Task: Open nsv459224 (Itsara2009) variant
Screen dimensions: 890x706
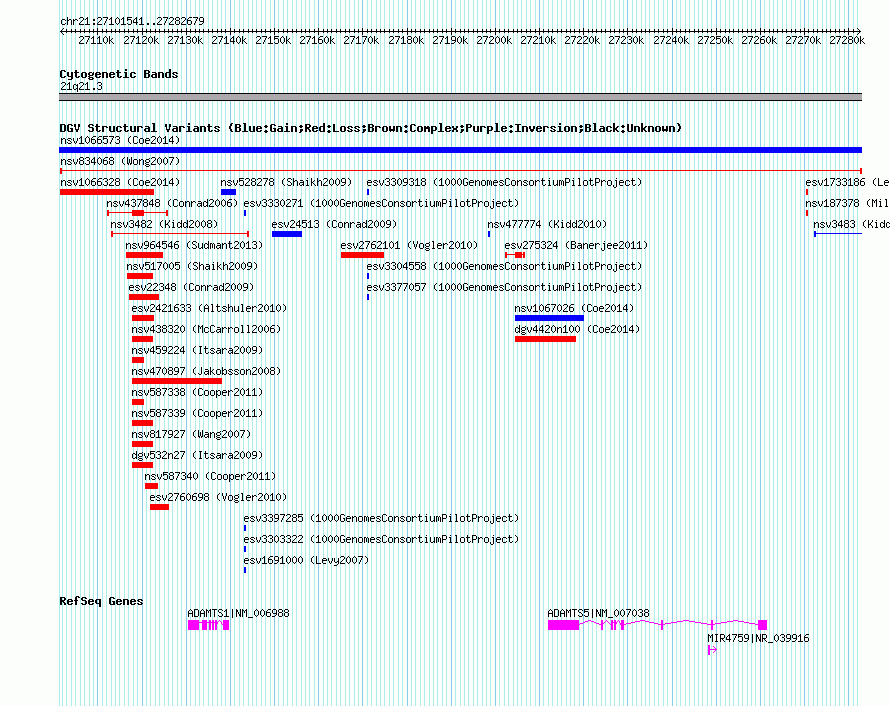Action: point(197,350)
